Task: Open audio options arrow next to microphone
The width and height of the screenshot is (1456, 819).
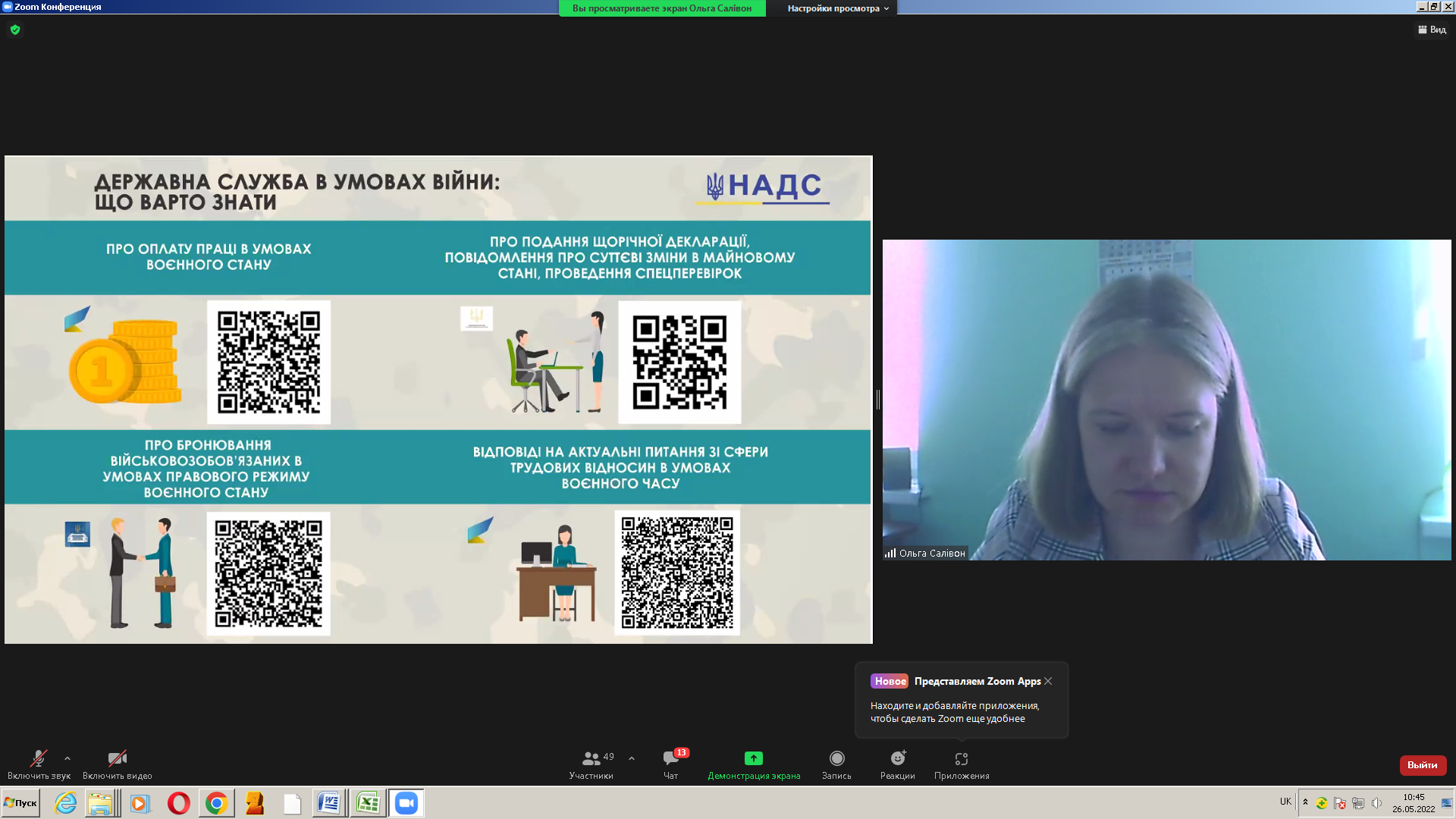Action: click(x=67, y=758)
